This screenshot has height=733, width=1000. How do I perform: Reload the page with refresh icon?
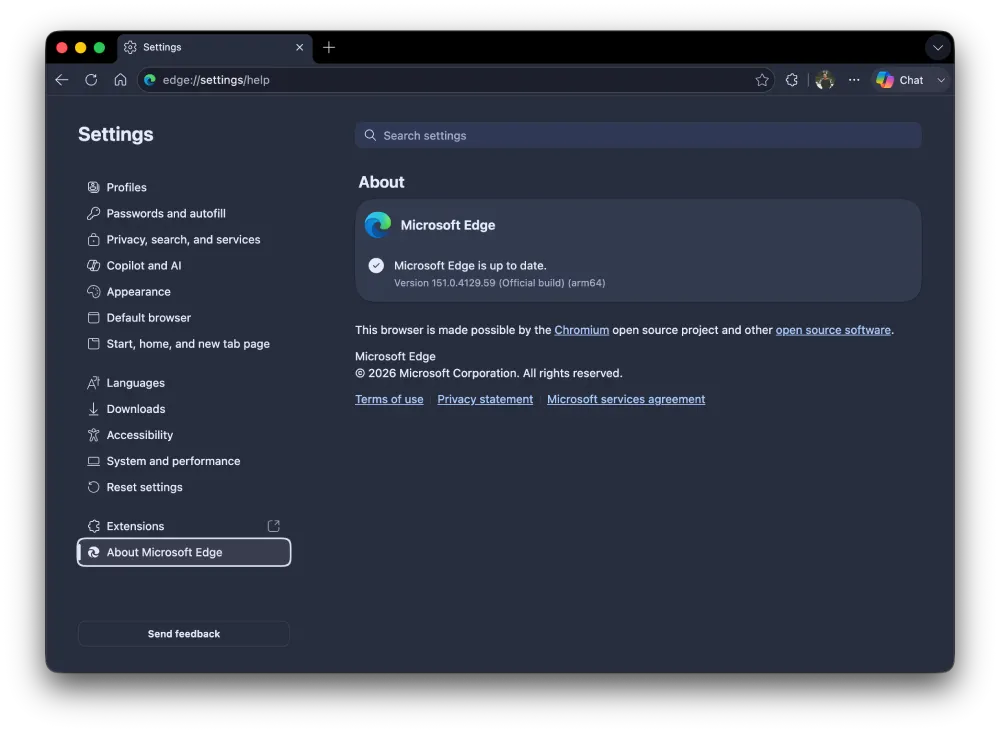(x=91, y=80)
